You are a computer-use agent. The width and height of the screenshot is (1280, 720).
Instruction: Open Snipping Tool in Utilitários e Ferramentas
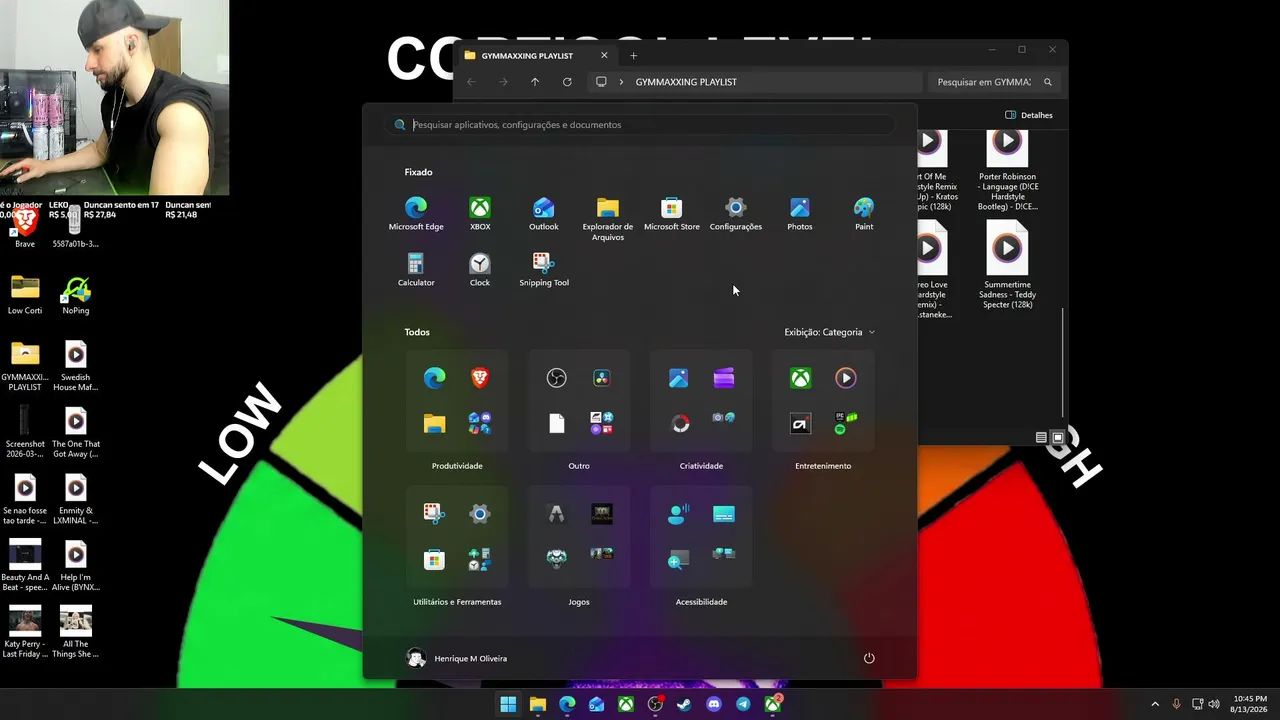click(x=434, y=514)
